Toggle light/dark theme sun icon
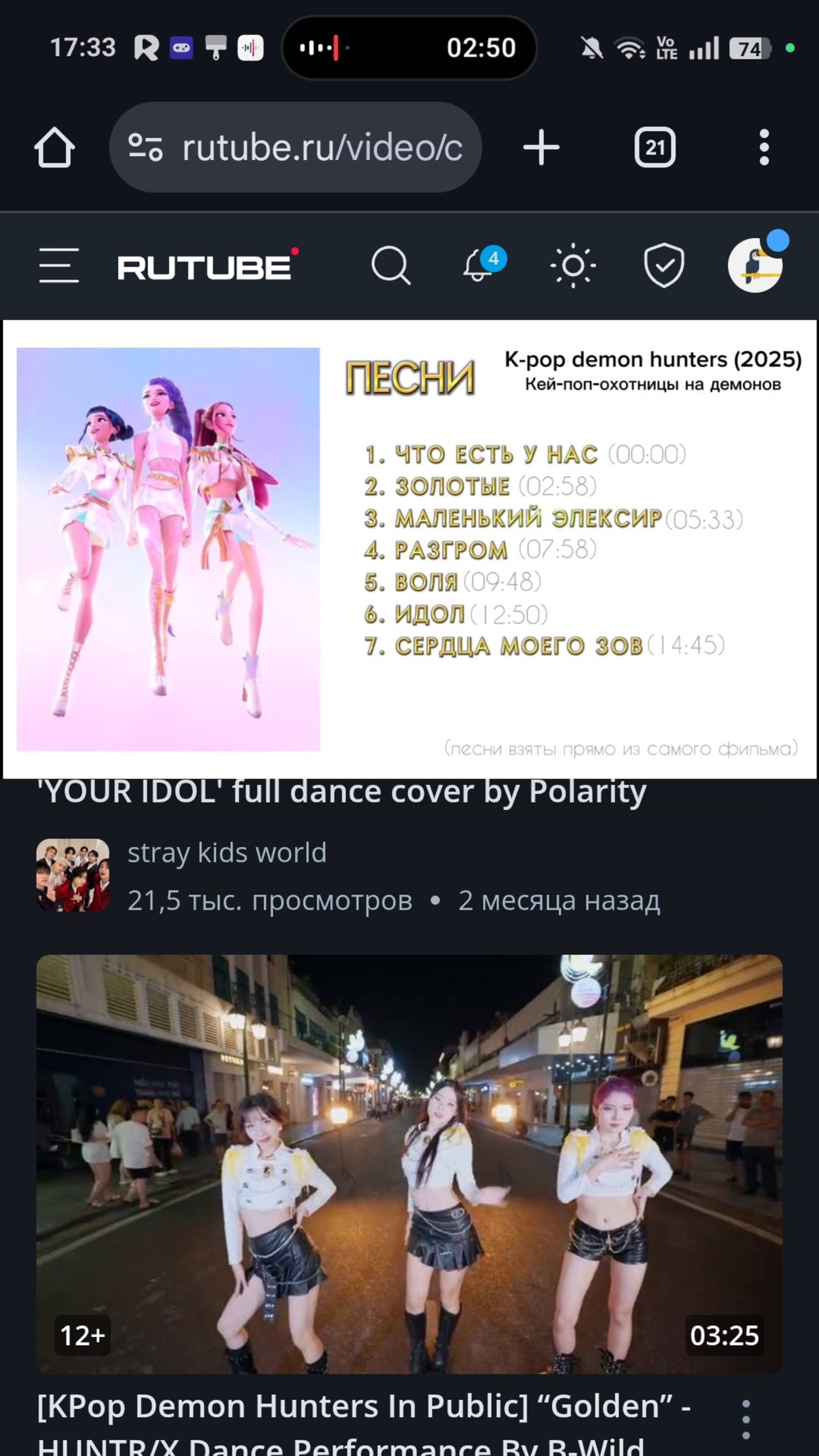Image resolution: width=819 pixels, height=1456 pixels. pyautogui.click(x=573, y=265)
